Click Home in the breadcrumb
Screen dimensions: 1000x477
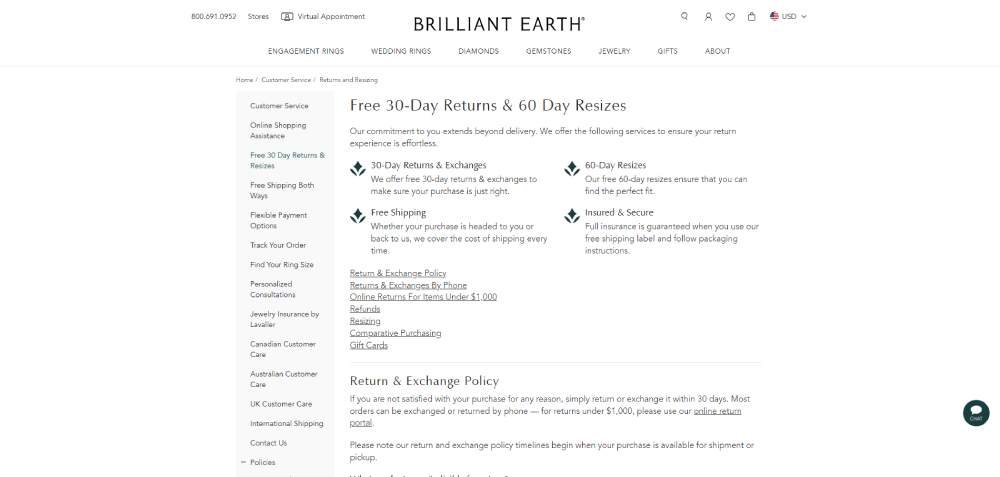(244, 80)
